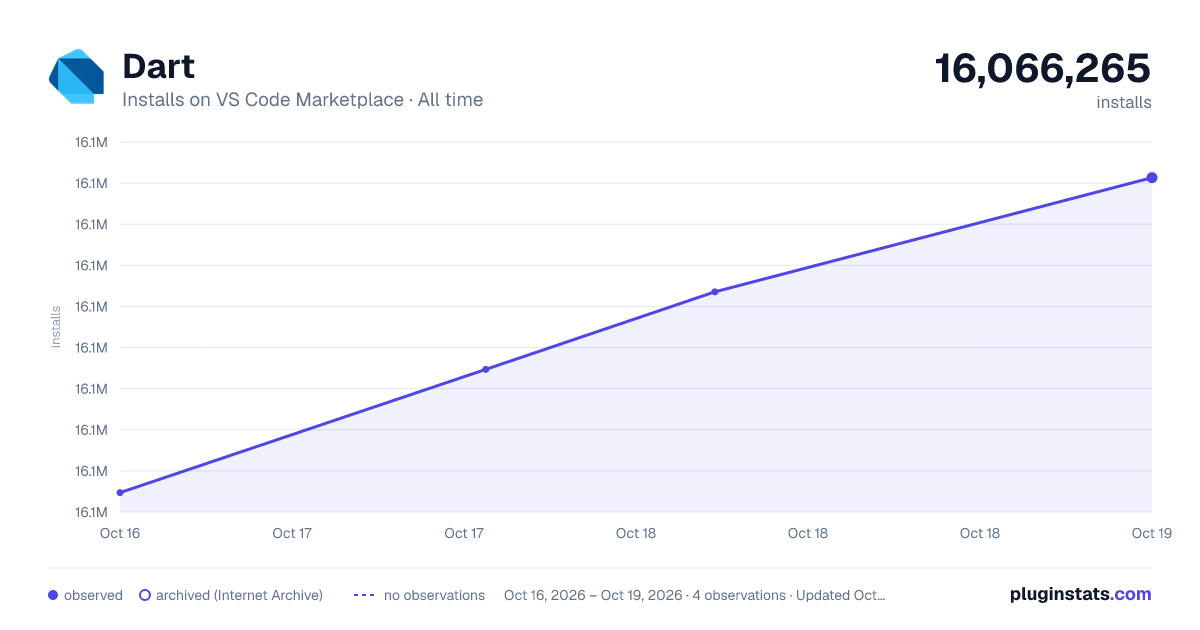1200x630 pixels.
Task: Click the 'archived (Internet Archive)' legend label
Action: (x=239, y=595)
